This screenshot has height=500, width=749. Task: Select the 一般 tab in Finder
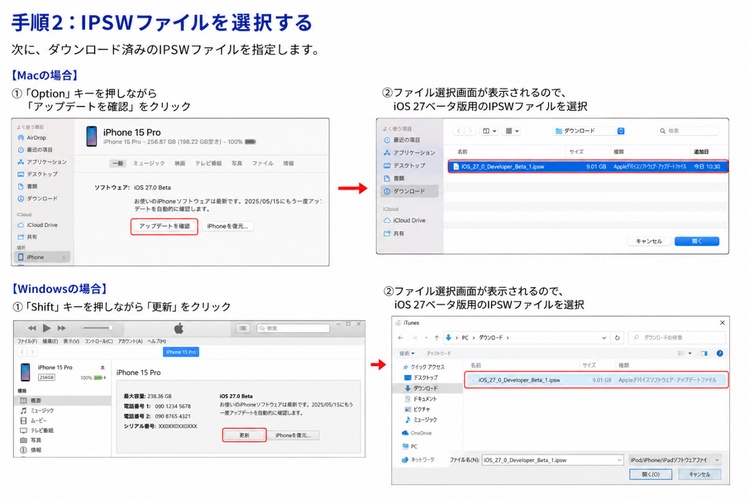pos(118,163)
